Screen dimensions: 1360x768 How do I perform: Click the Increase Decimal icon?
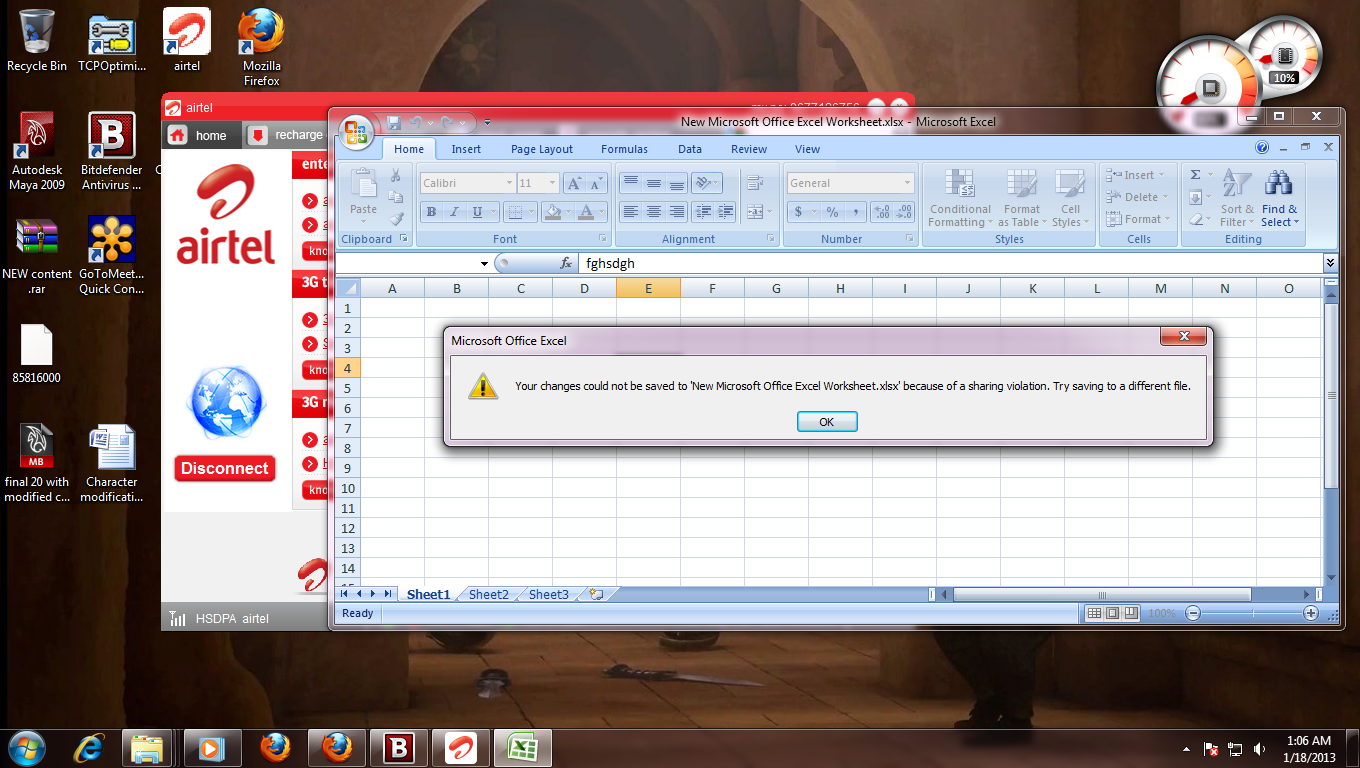(881, 211)
